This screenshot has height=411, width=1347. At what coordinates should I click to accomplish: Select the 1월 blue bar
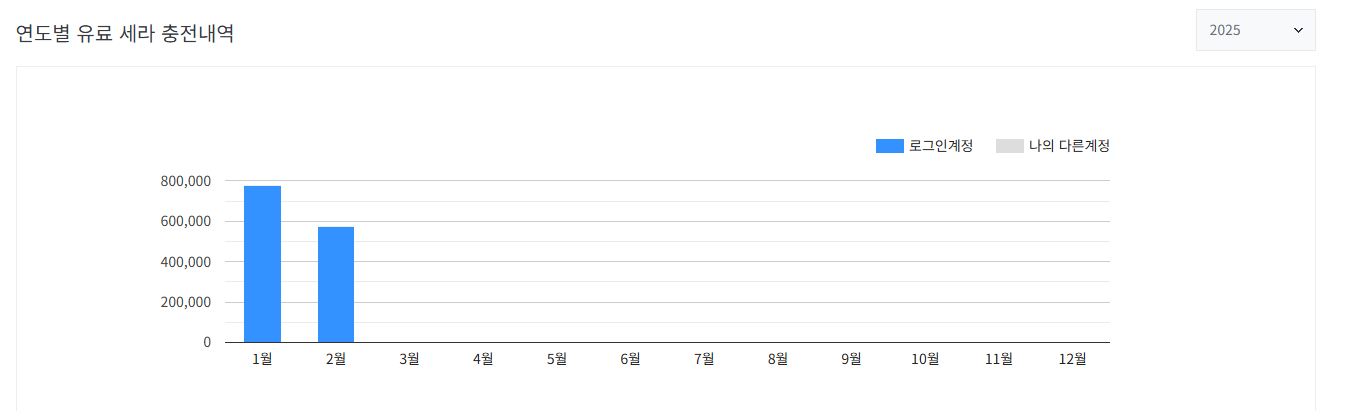coord(262,264)
